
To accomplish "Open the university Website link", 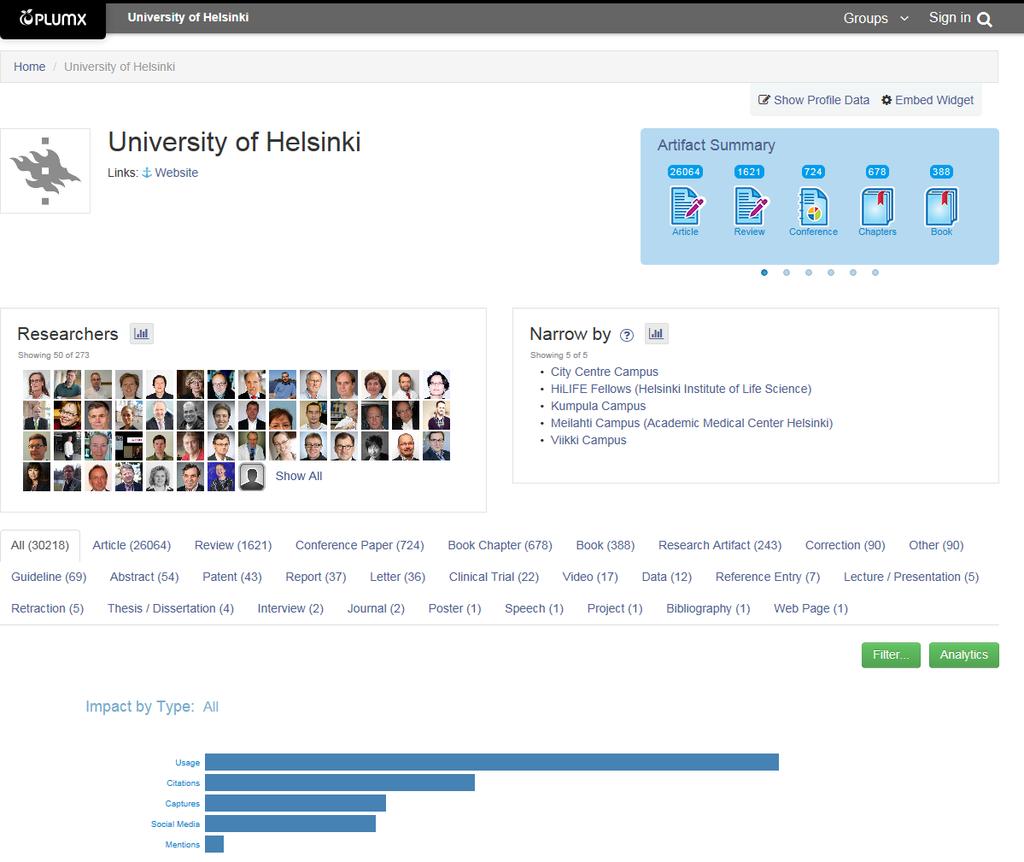I will [170, 172].
